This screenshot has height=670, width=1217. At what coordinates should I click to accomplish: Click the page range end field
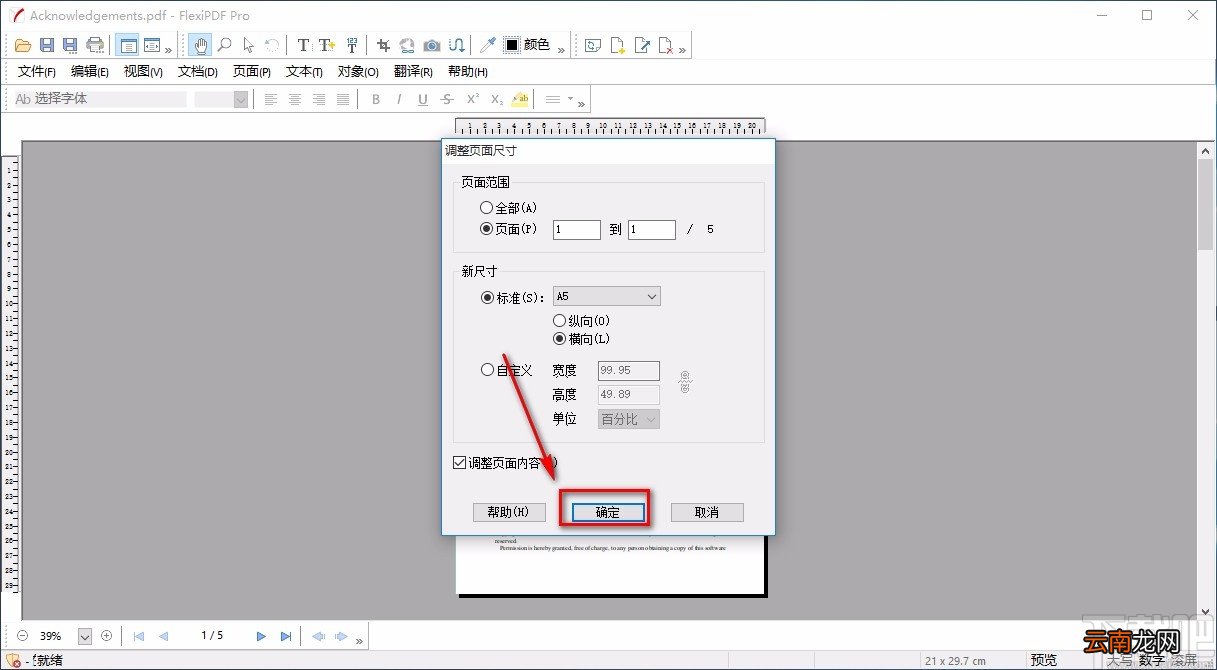click(x=652, y=229)
